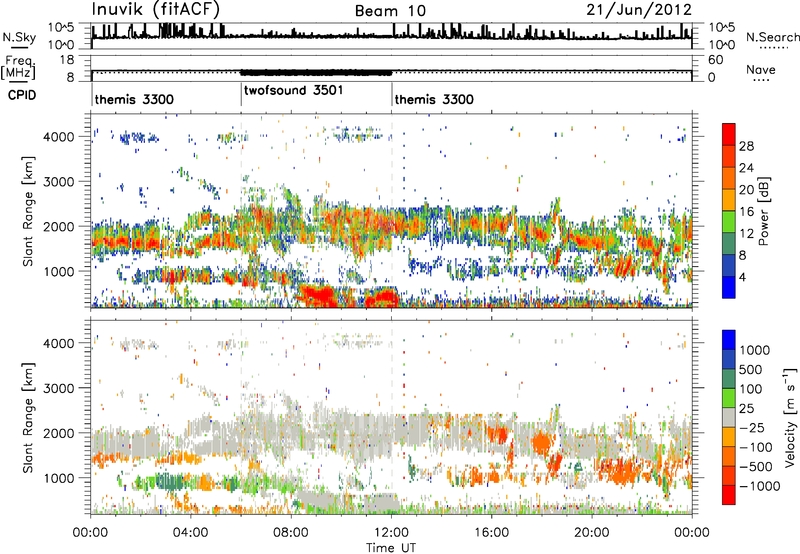Click the '100' tick on velocity scale
Viewport: 800px width, 554px height.
tap(751, 389)
